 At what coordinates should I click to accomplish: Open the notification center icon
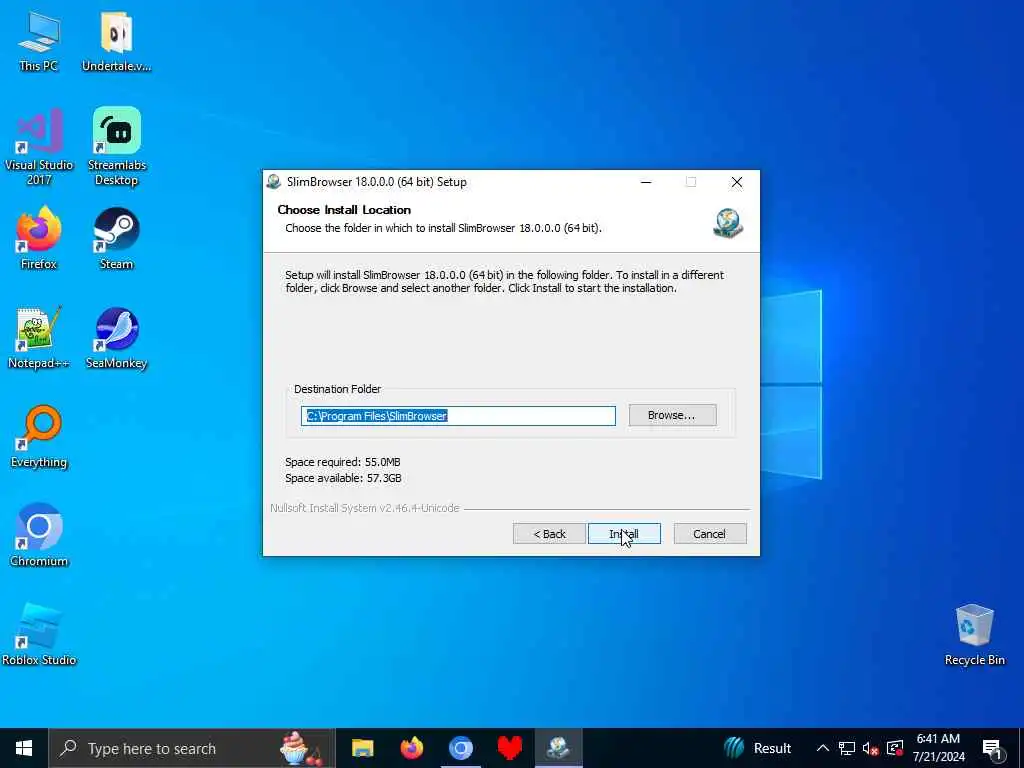pos(993,750)
